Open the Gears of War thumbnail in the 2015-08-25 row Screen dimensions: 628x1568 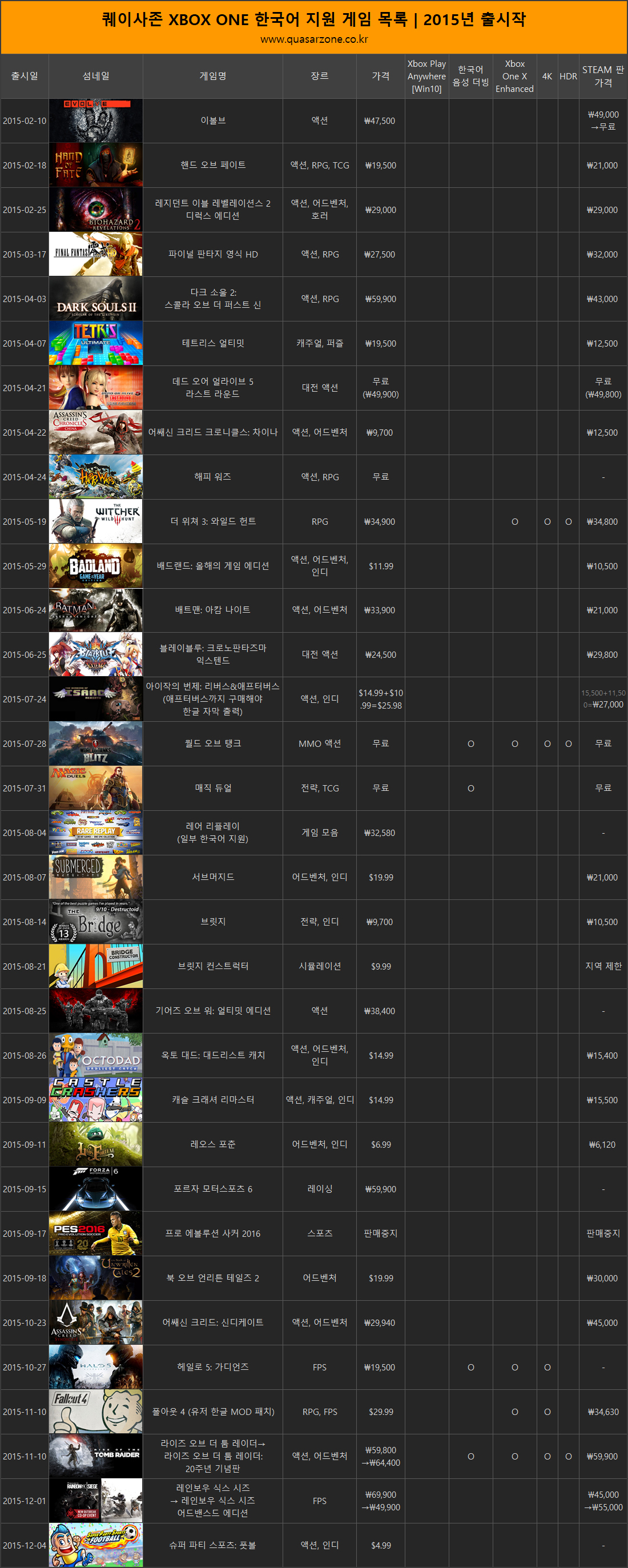[x=96, y=1011]
